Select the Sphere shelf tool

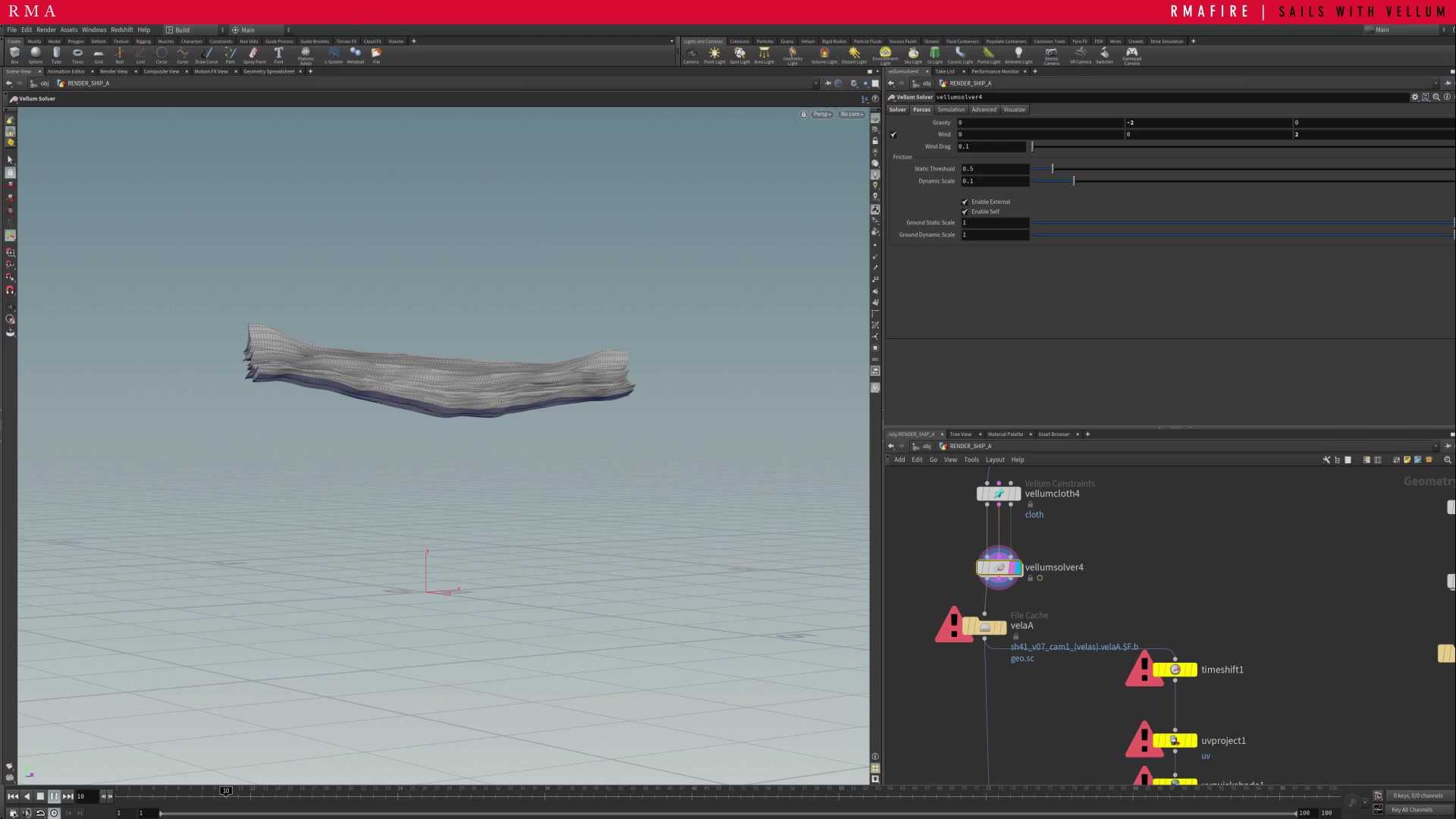click(x=36, y=55)
